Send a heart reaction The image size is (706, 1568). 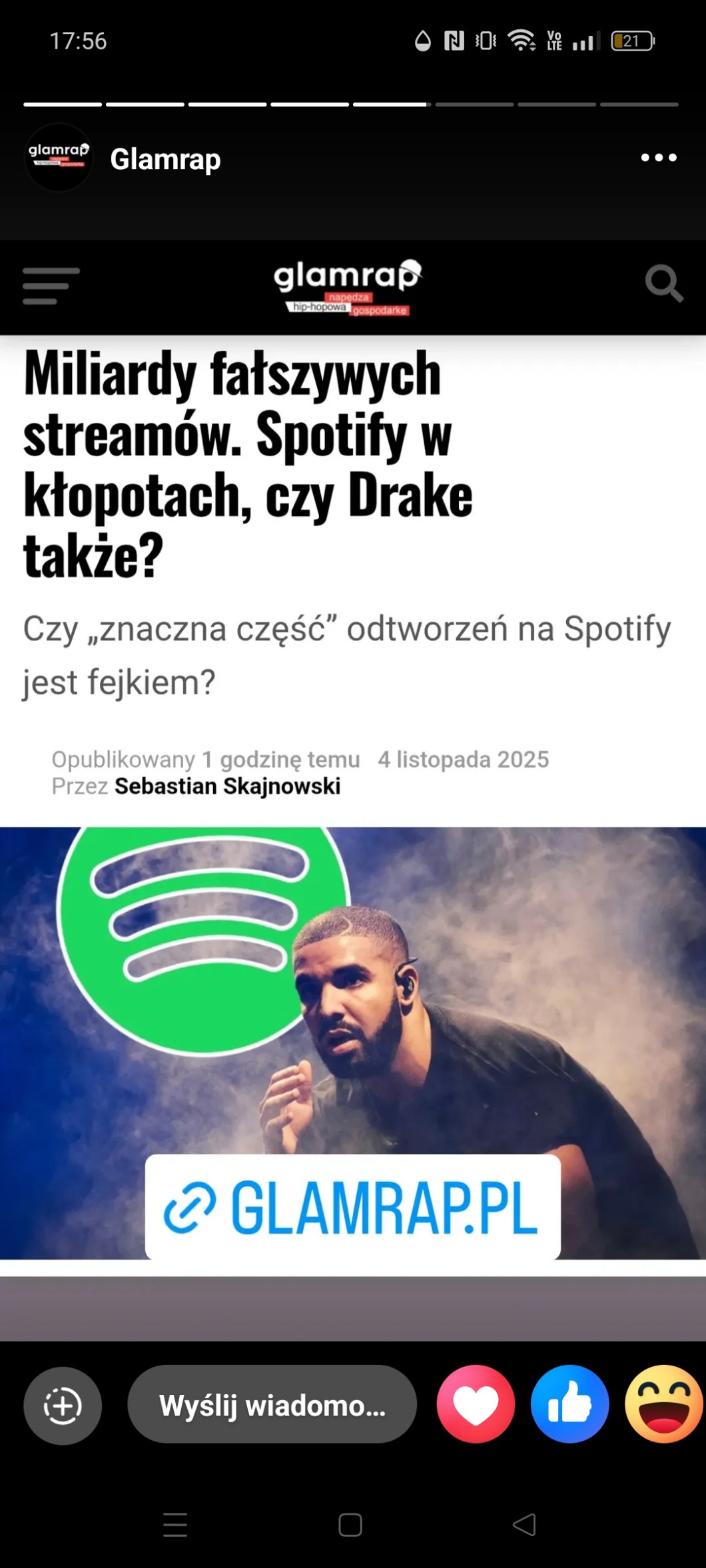click(476, 1405)
